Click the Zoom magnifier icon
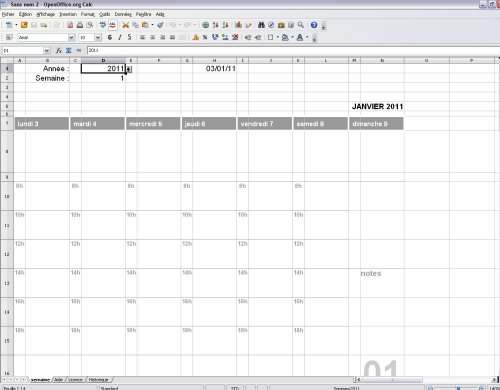Screen dimensions: 500x390 pos(301,25)
